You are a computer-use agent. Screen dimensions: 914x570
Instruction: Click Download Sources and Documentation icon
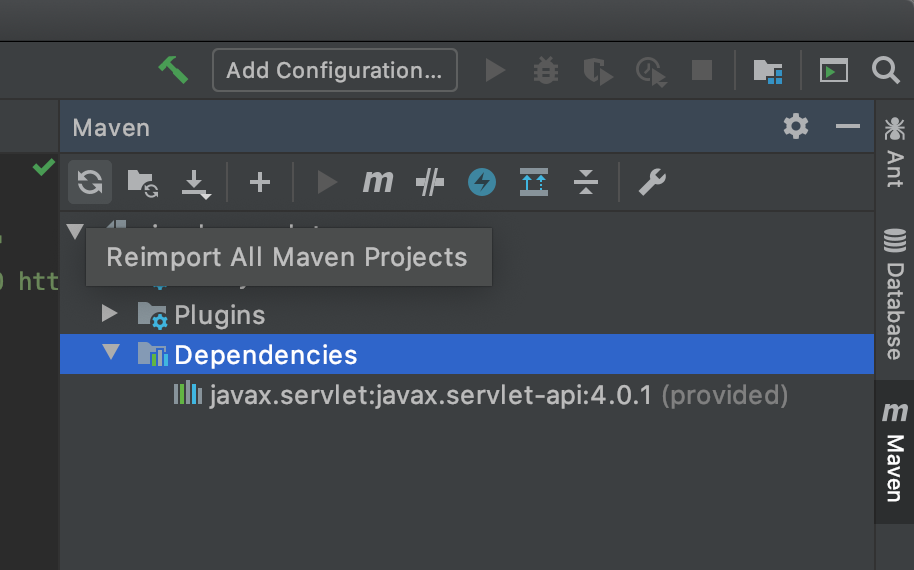[x=196, y=184]
